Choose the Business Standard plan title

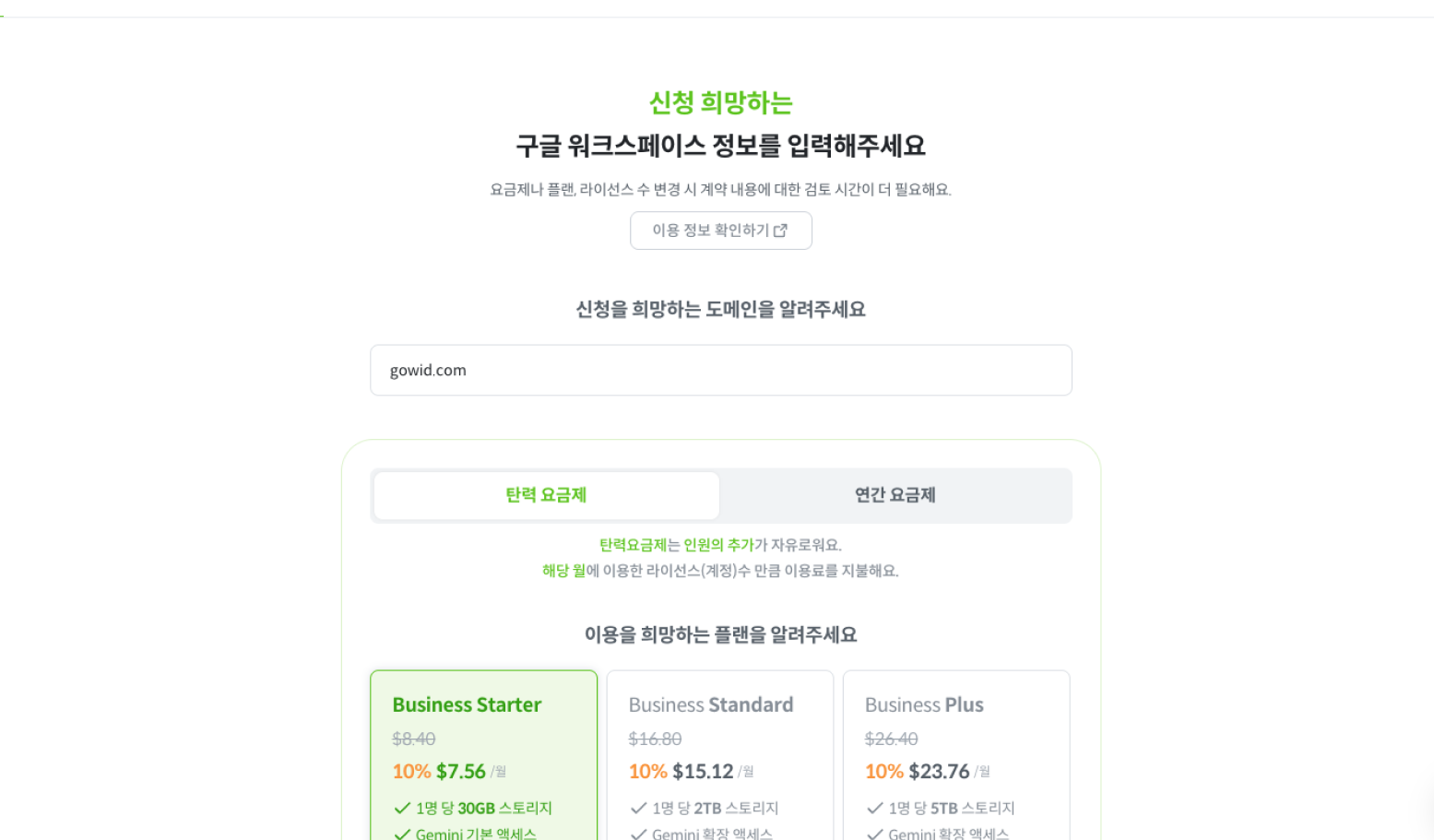click(710, 705)
